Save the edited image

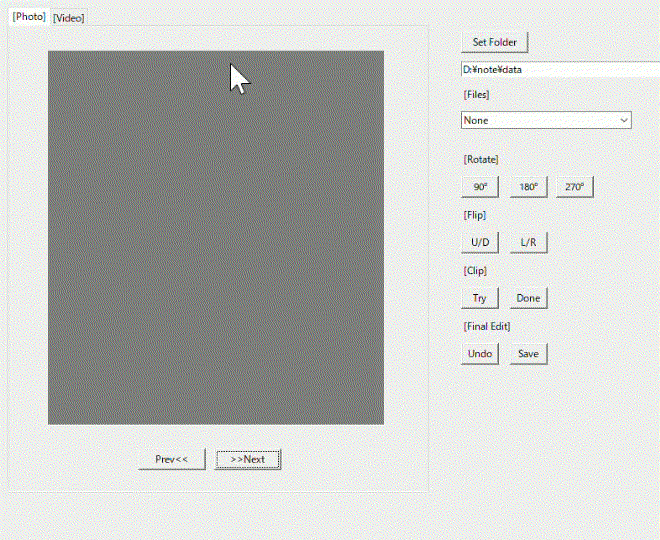pyautogui.click(x=528, y=354)
